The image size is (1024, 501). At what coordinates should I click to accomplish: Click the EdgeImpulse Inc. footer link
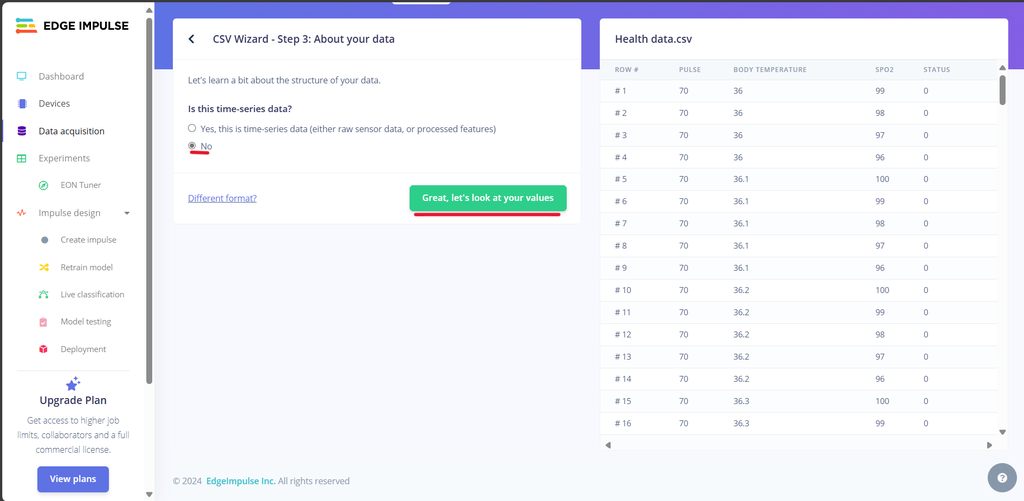240,481
